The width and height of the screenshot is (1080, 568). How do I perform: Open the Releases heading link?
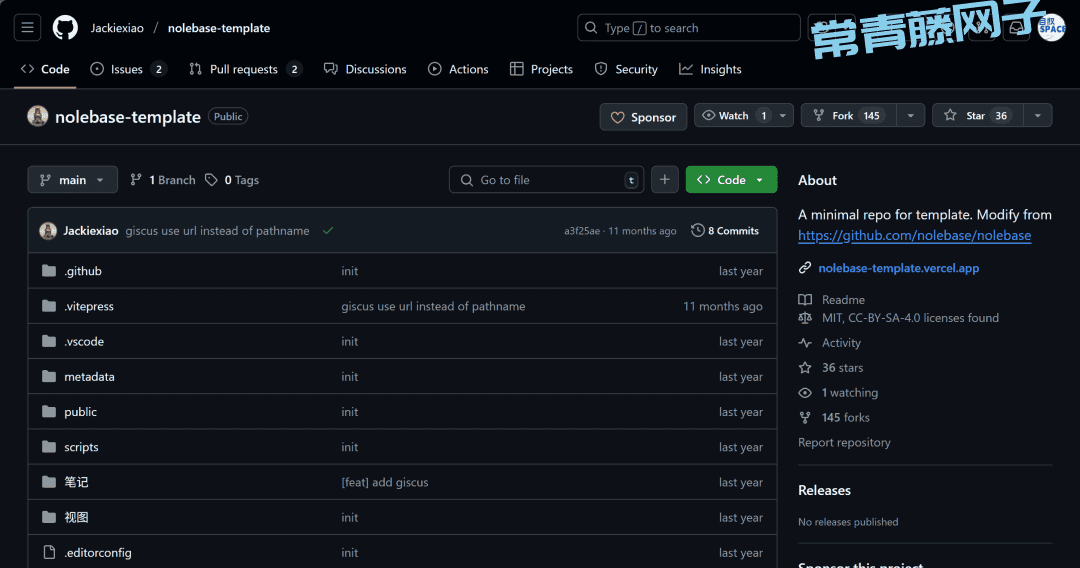click(824, 490)
